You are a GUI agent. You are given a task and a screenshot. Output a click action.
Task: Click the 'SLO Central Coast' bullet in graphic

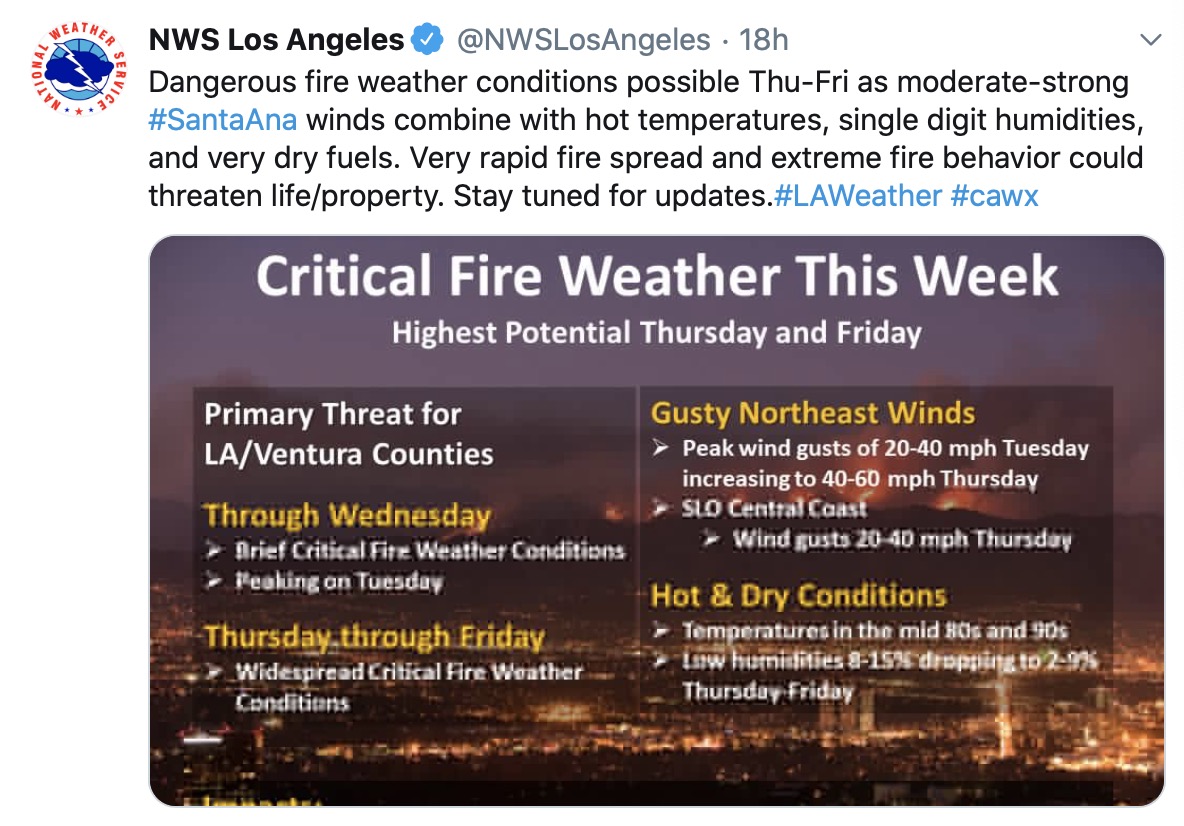[x=774, y=508]
